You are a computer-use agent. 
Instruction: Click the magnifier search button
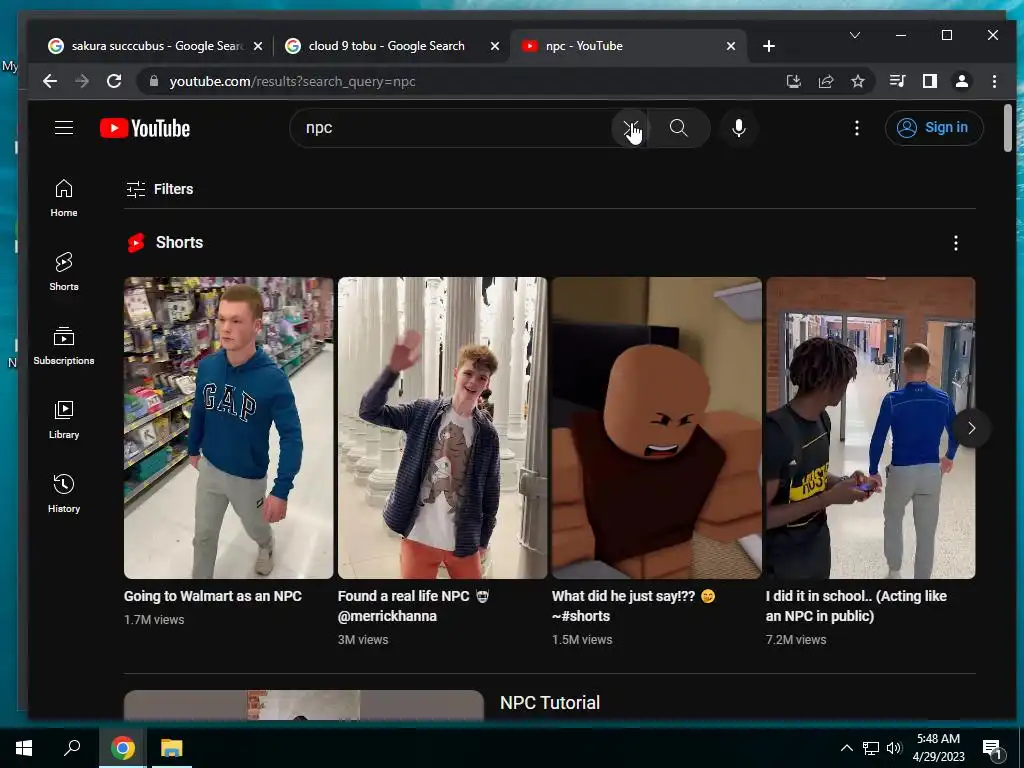pos(679,128)
